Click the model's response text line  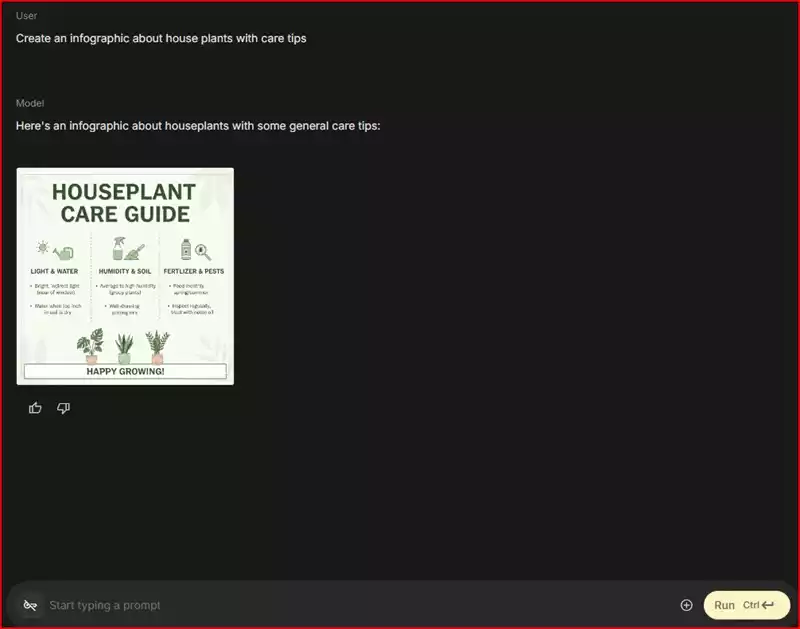click(x=198, y=126)
